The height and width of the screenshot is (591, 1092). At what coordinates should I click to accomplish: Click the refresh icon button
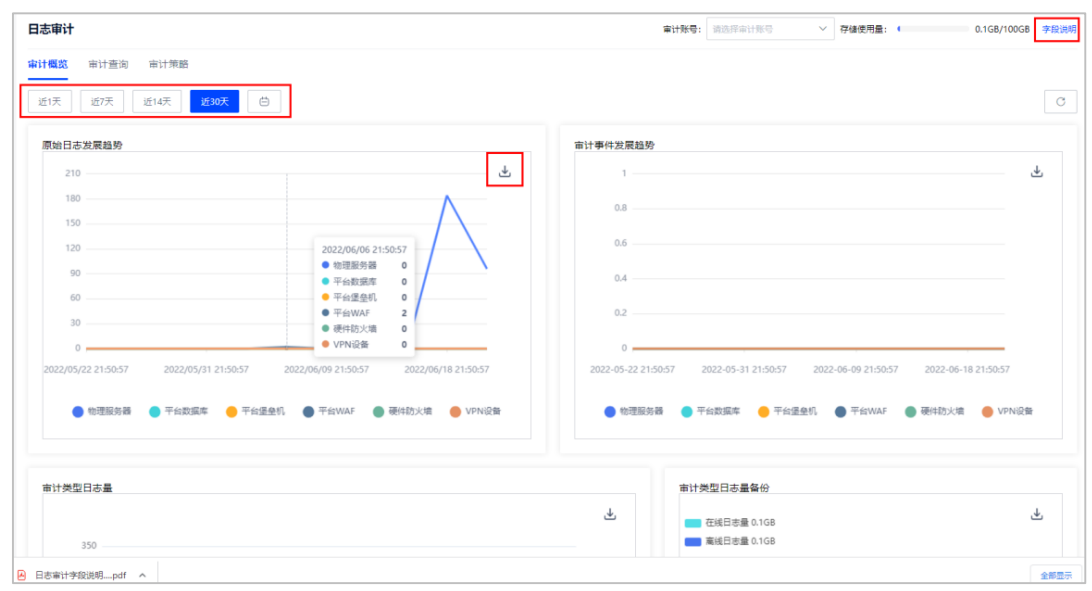[1060, 102]
